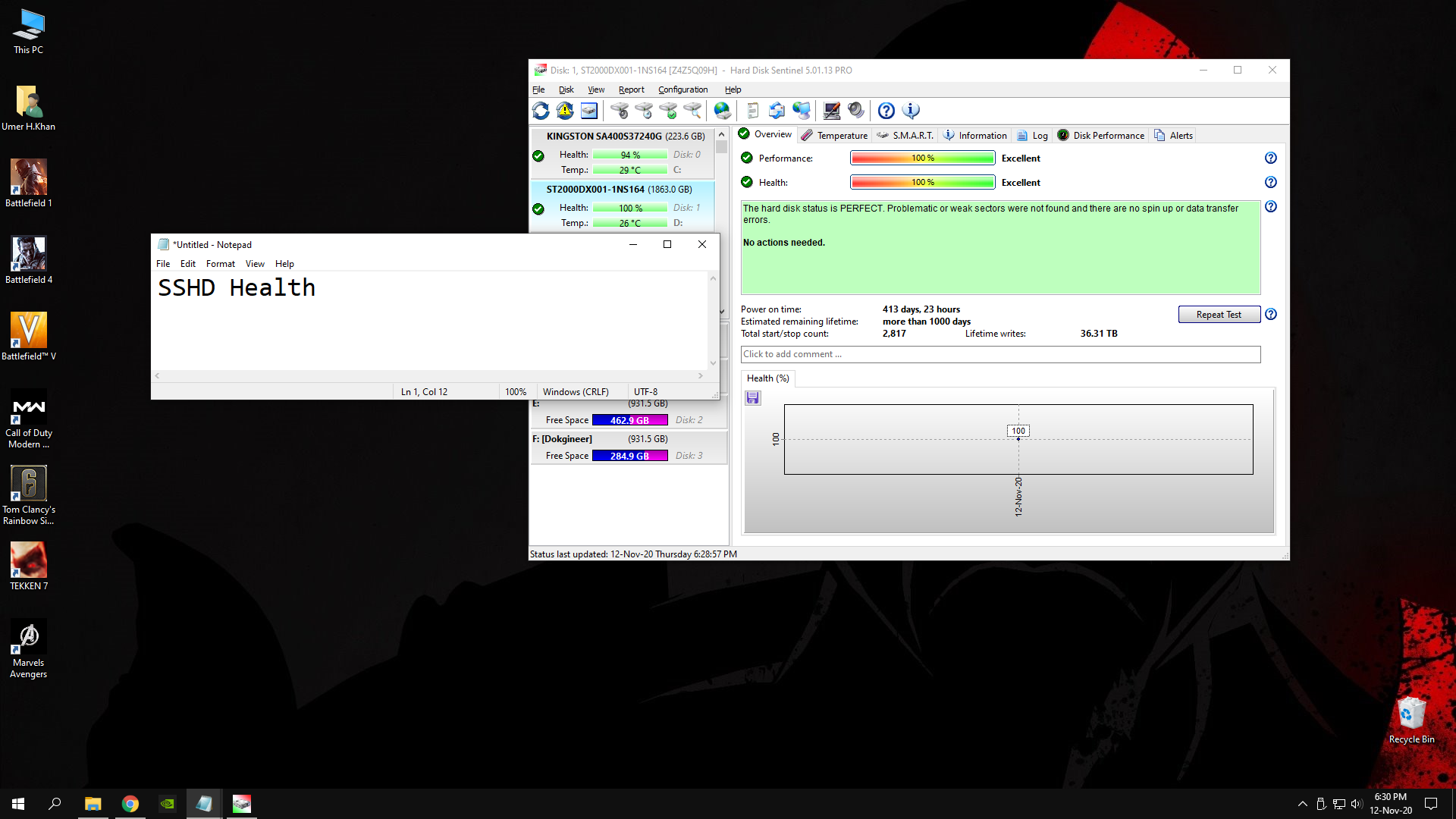Click the taskbar Search icon

point(55,804)
